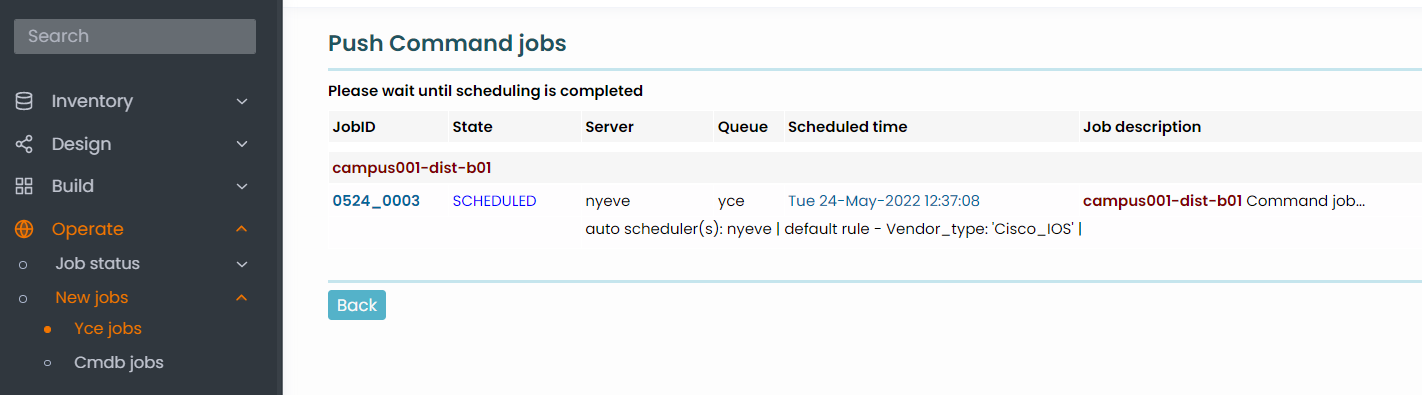Expand the Job status submenu chevron
The width and height of the screenshot is (1422, 395).
click(x=241, y=264)
